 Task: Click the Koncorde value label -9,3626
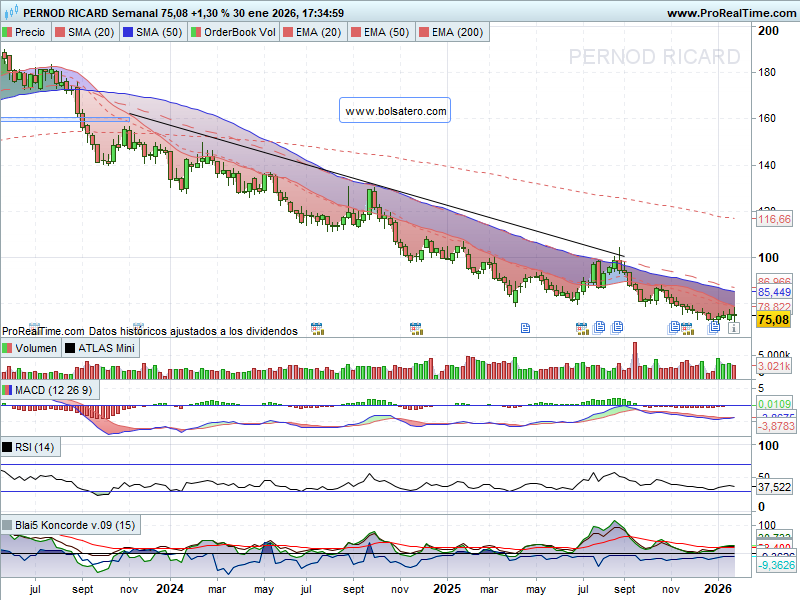pos(775,565)
